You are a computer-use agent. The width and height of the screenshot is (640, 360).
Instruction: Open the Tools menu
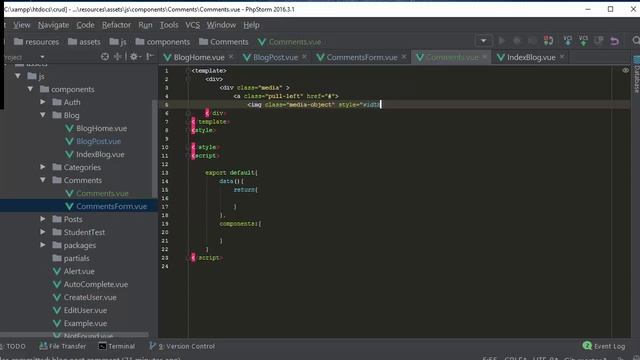click(x=169, y=25)
